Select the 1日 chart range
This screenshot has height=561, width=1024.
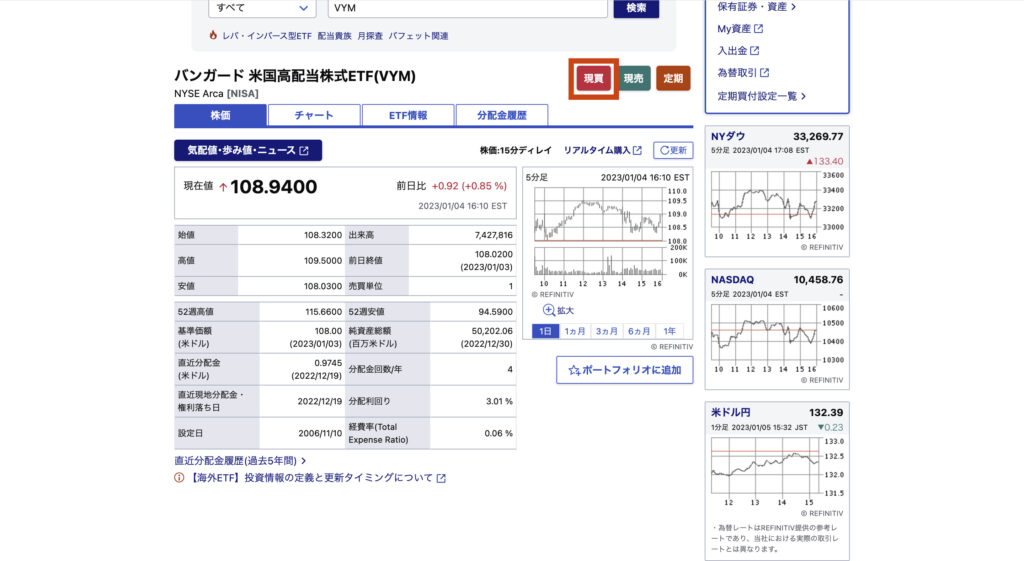[x=545, y=331]
